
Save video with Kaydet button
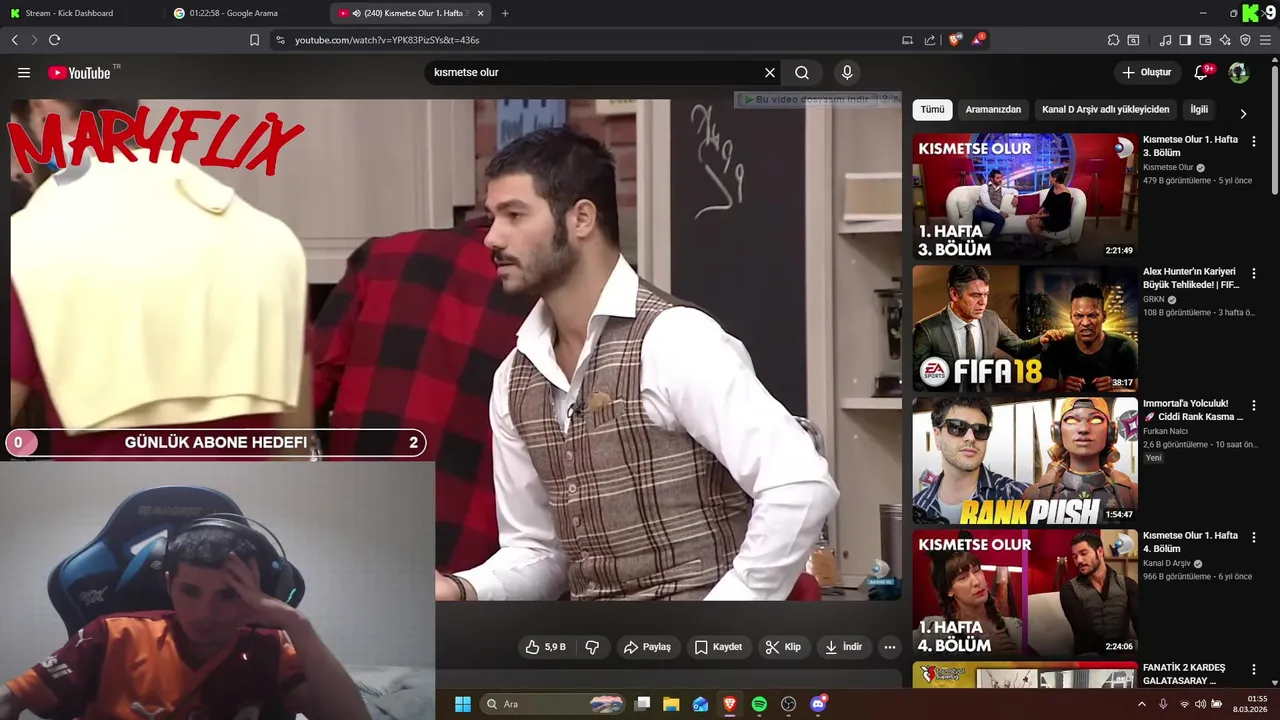[718, 647]
